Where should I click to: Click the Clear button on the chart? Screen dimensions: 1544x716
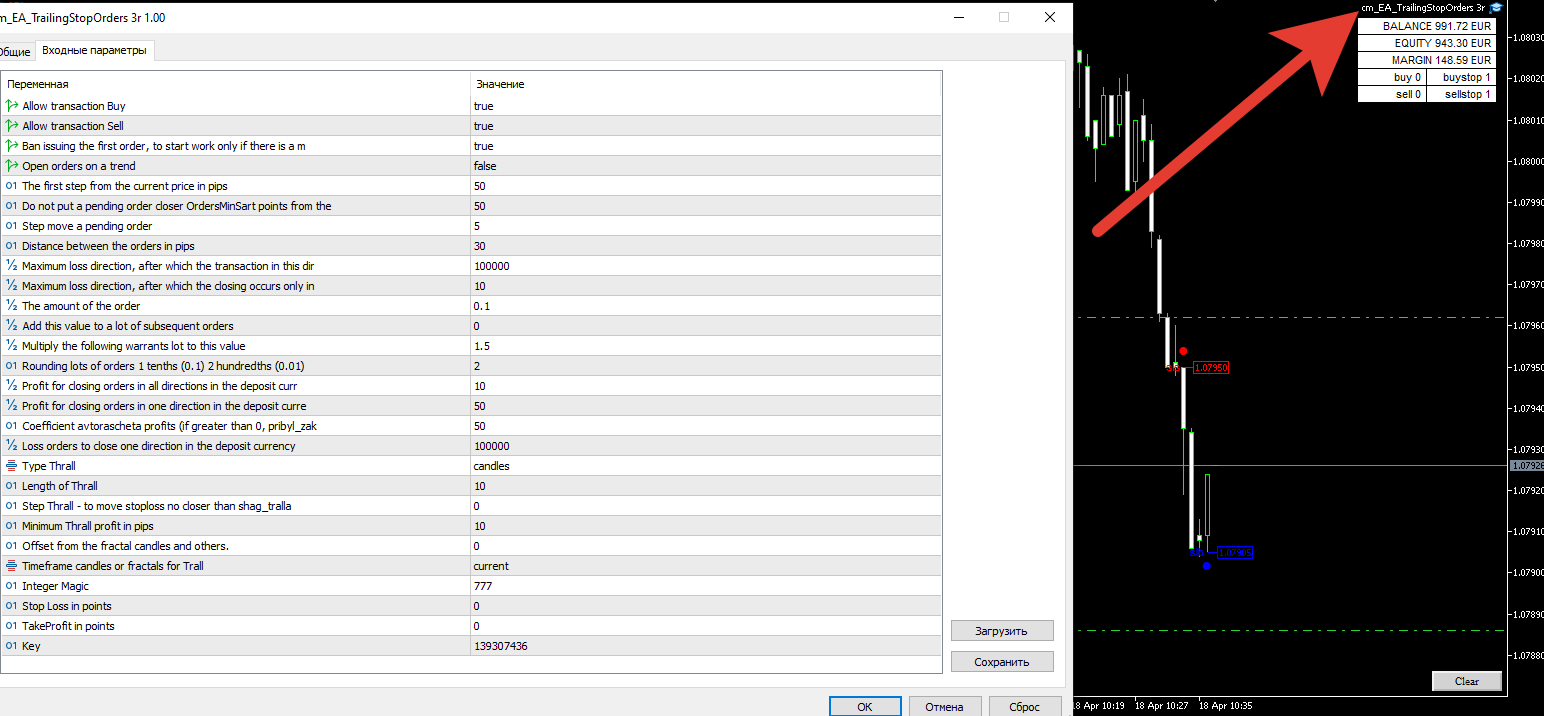click(1467, 681)
